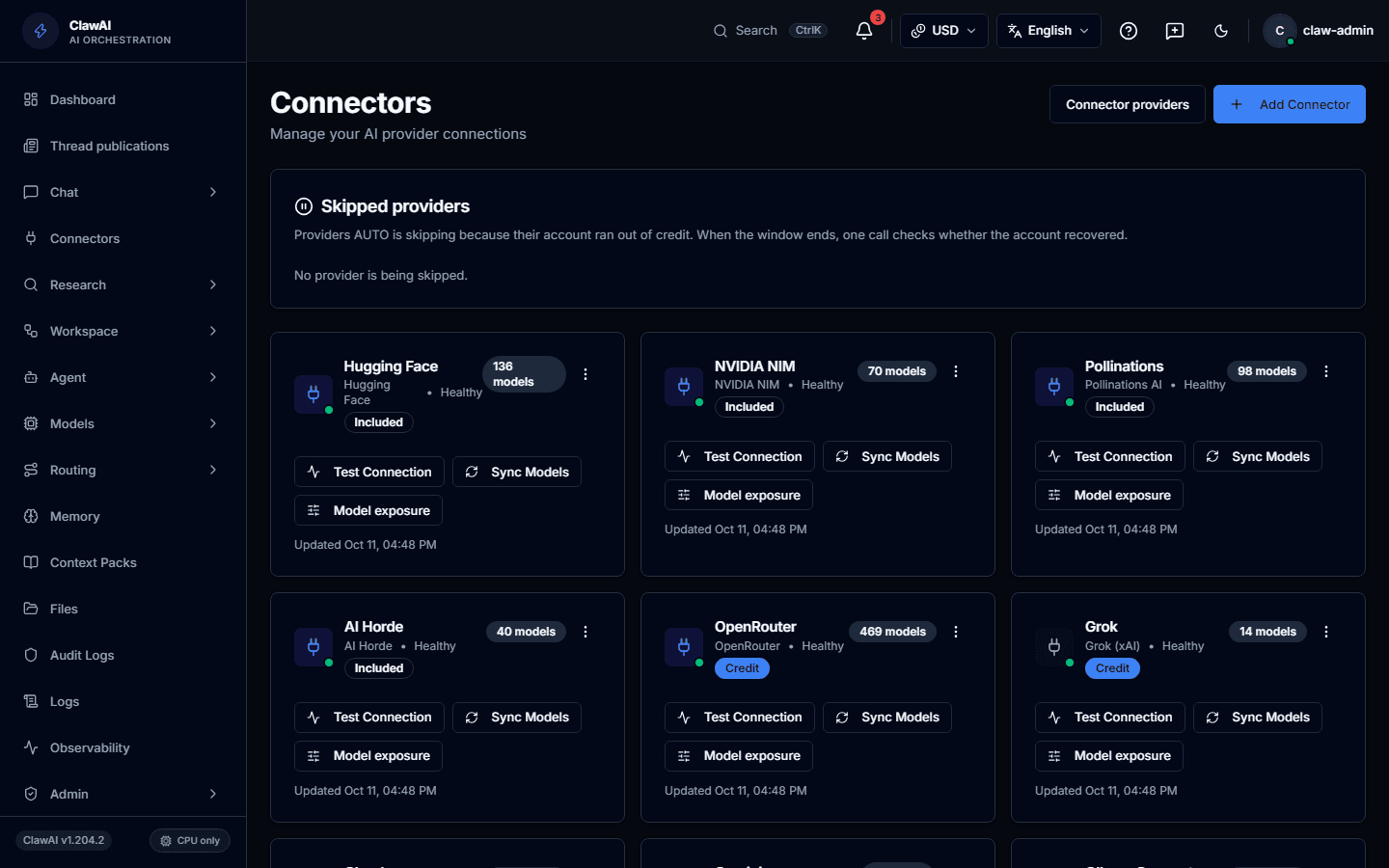Viewport: 1389px width, 868px height.
Task: Open the Connectors sidebar item
Action: [x=123, y=238]
